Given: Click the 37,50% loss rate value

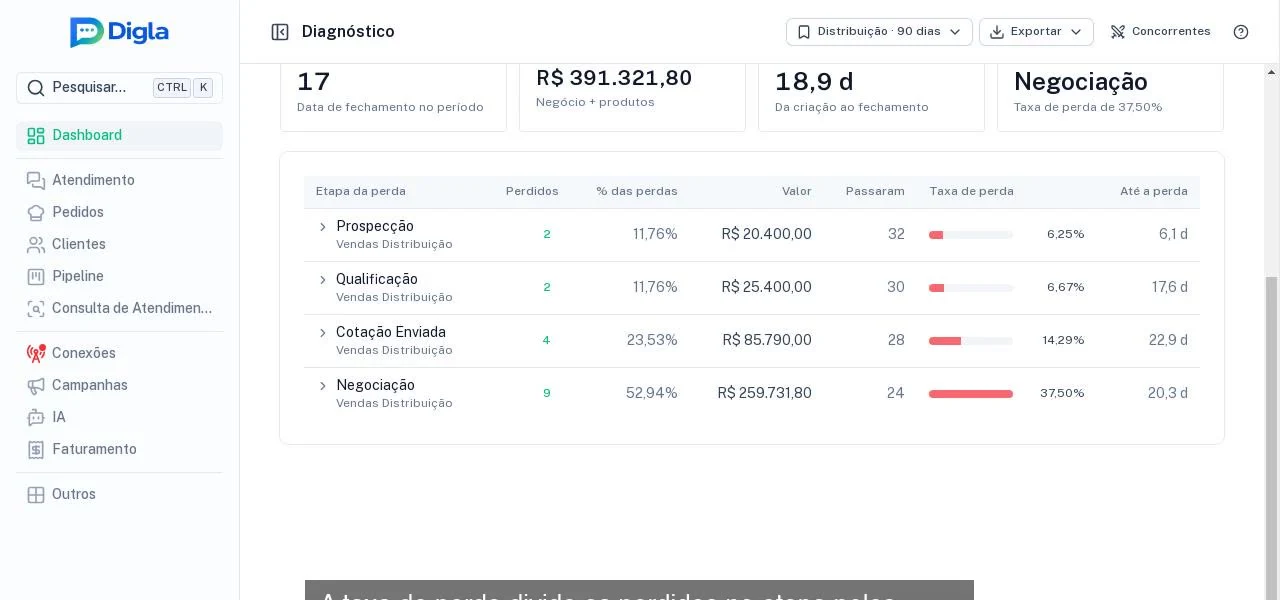Looking at the screenshot, I should (1062, 394).
